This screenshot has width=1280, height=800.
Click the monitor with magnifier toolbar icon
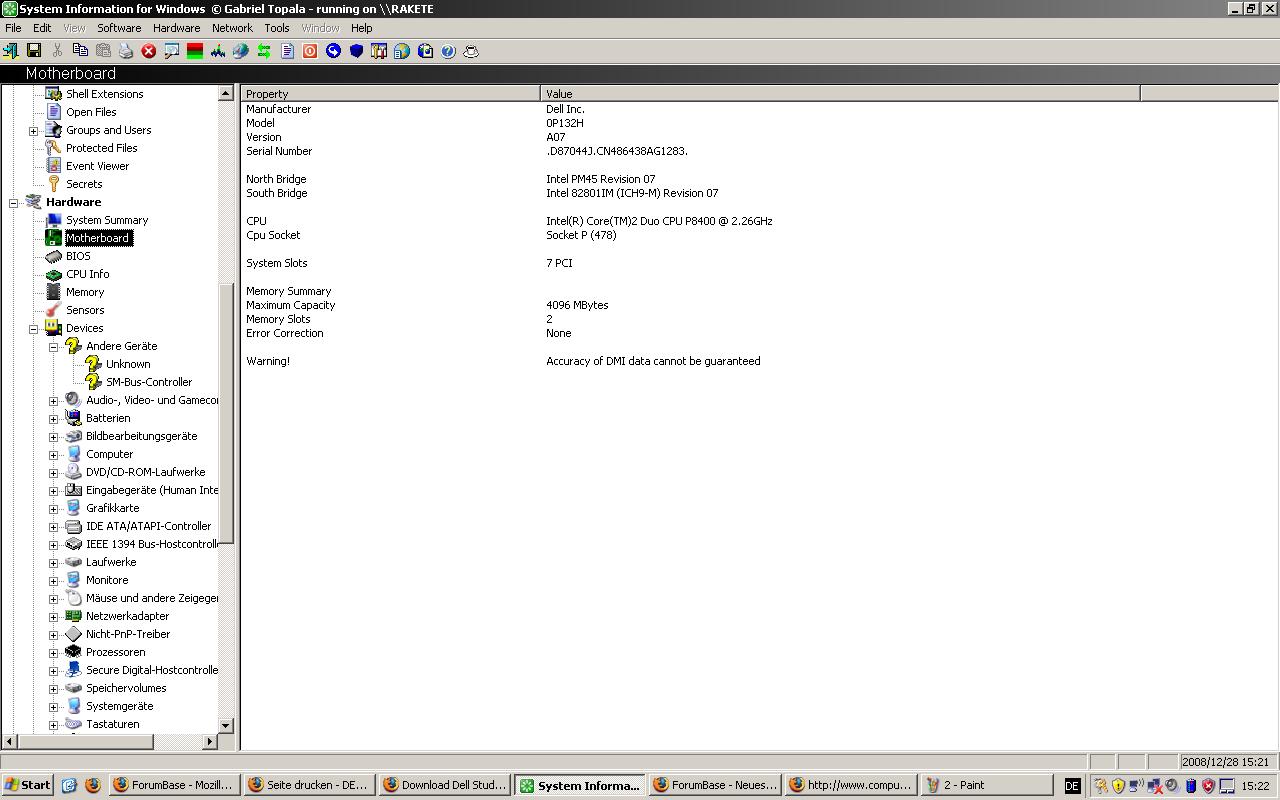coord(172,51)
